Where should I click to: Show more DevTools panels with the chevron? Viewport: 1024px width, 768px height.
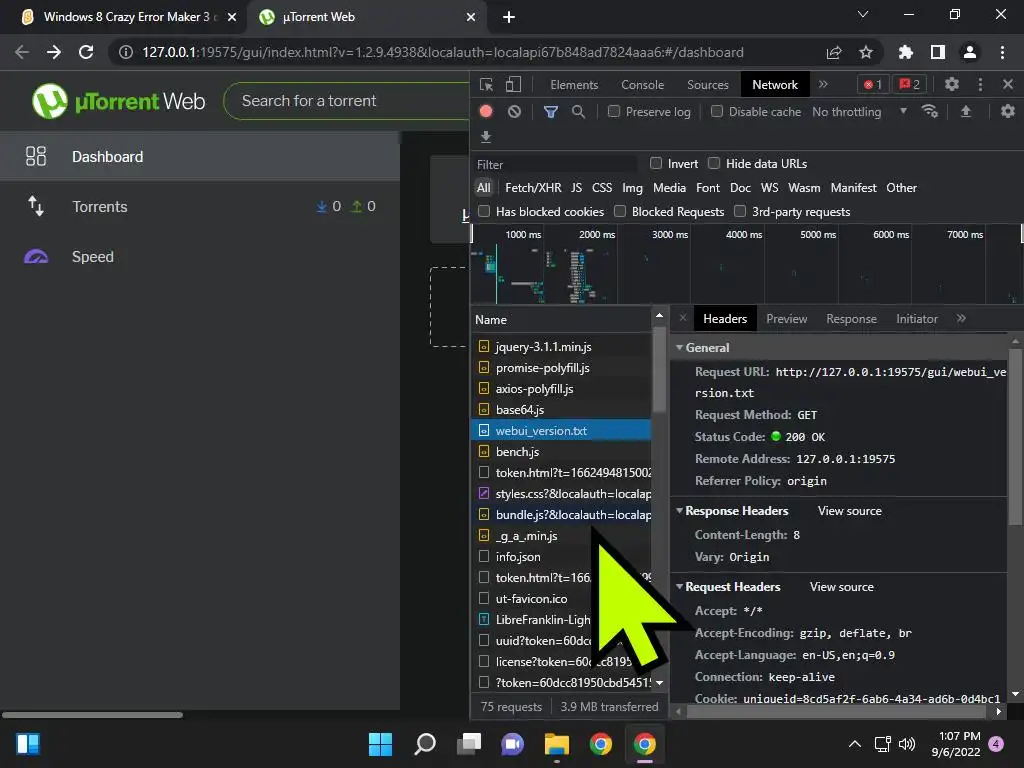click(x=823, y=84)
